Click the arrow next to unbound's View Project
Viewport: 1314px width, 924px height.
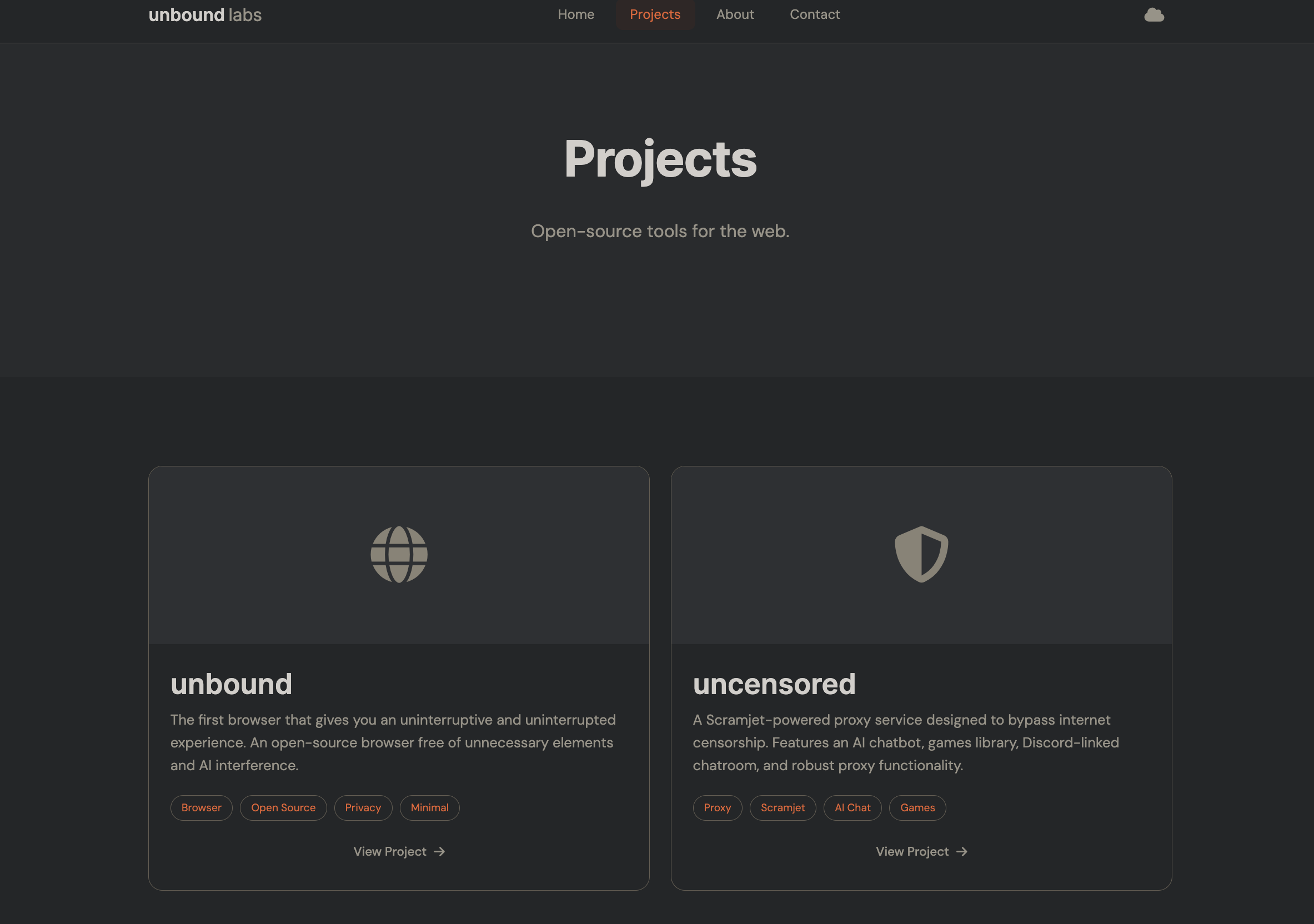439,851
